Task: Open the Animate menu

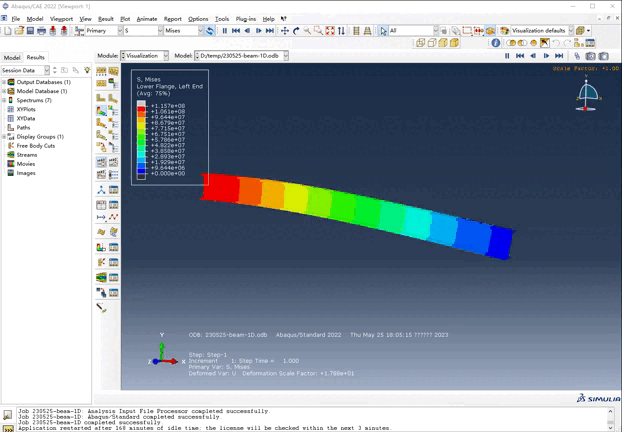Action: (146, 19)
